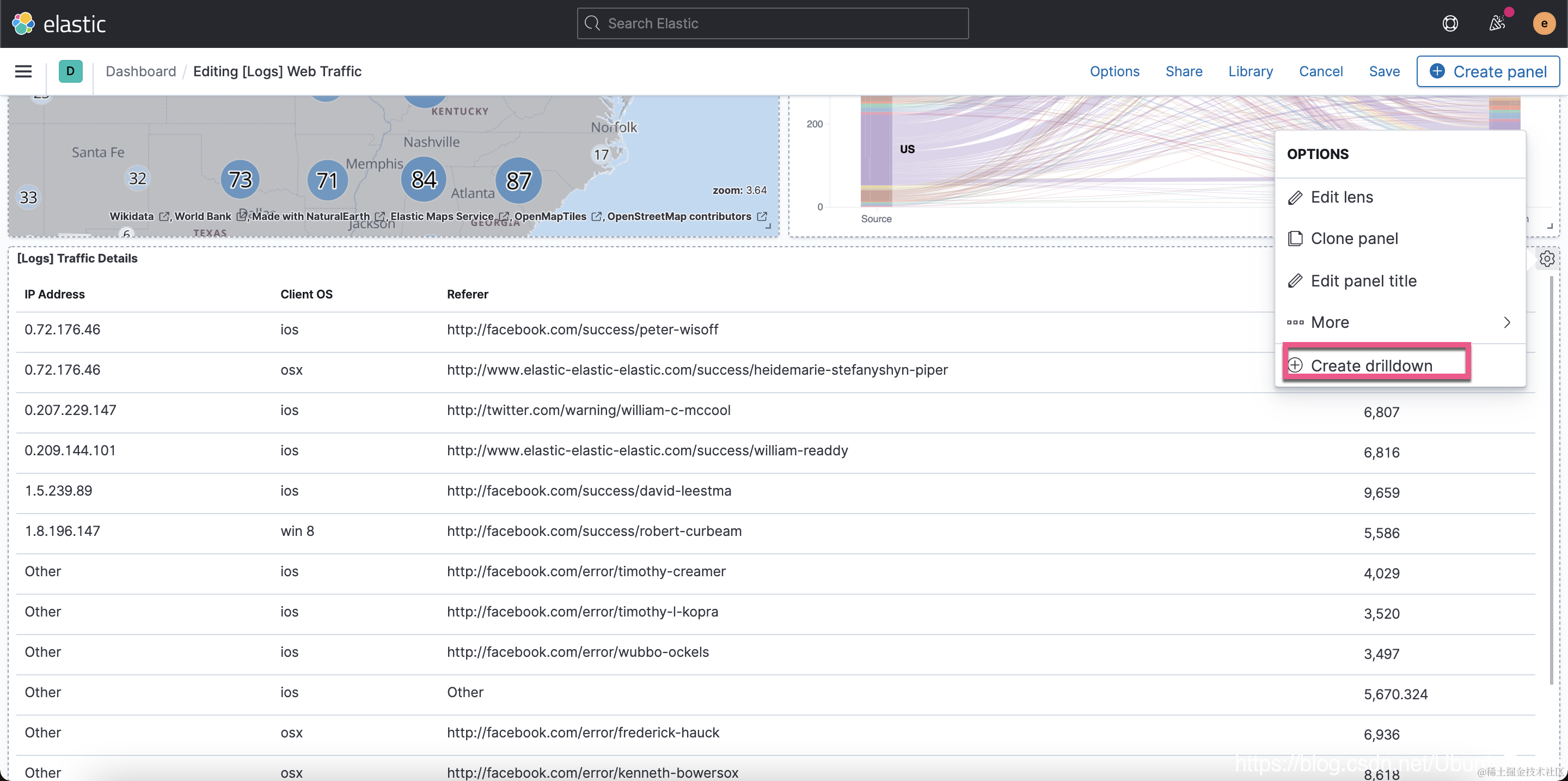Select Edit lens menu option
This screenshot has height=781, width=1568.
(x=1342, y=197)
